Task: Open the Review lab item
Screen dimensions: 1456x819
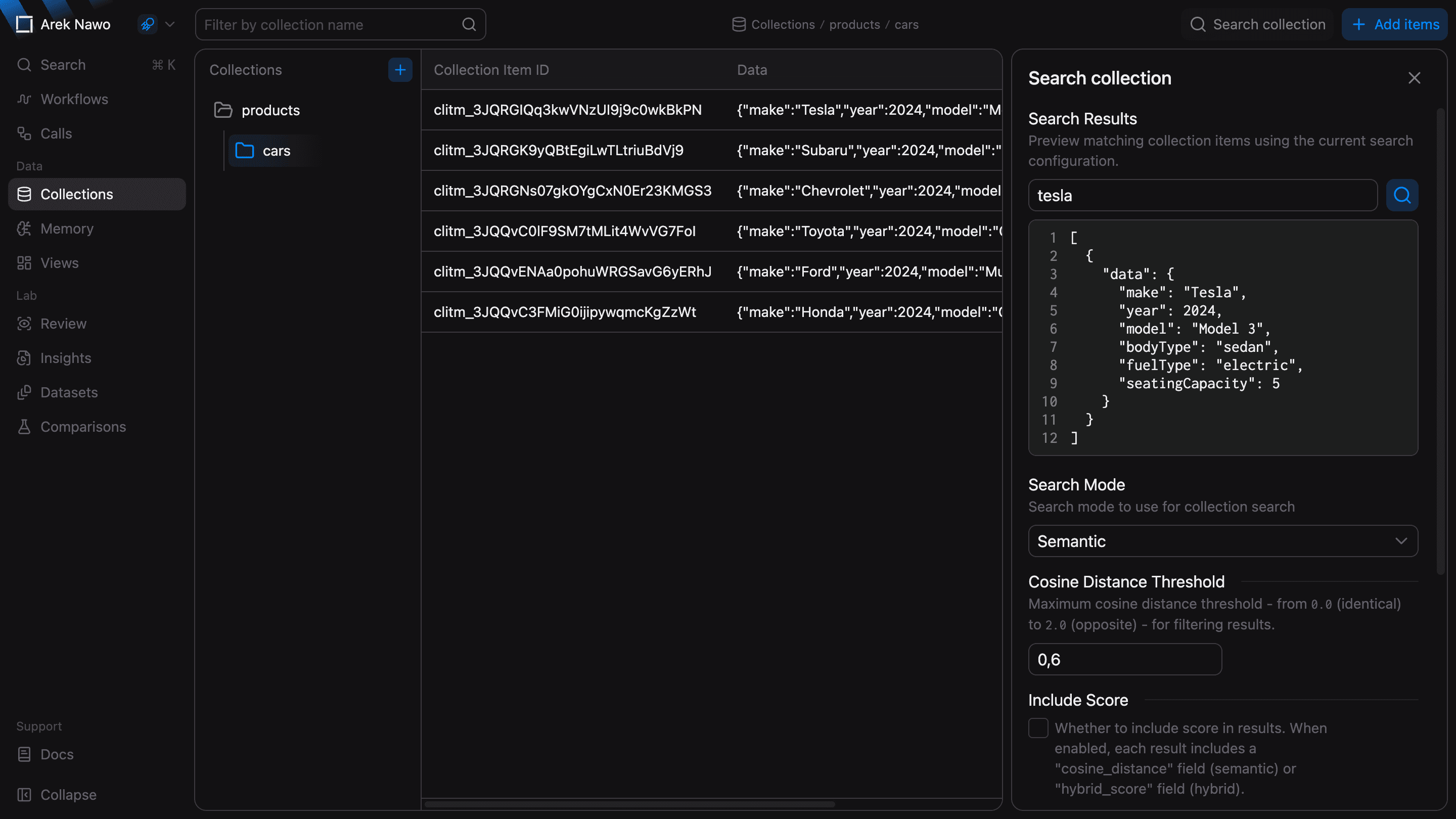Action: point(97,324)
